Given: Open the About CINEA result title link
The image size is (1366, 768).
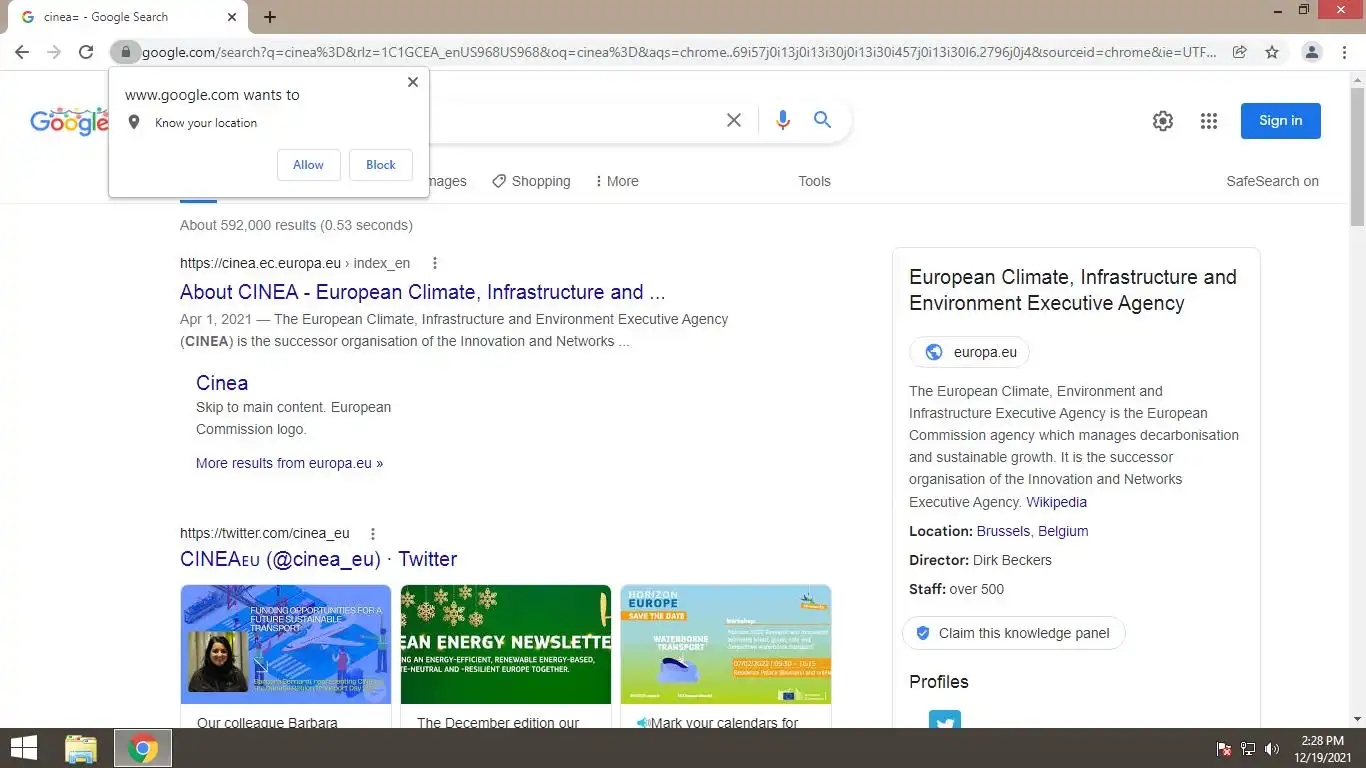Looking at the screenshot, I should pyautogui.click(x=422, y=292).
